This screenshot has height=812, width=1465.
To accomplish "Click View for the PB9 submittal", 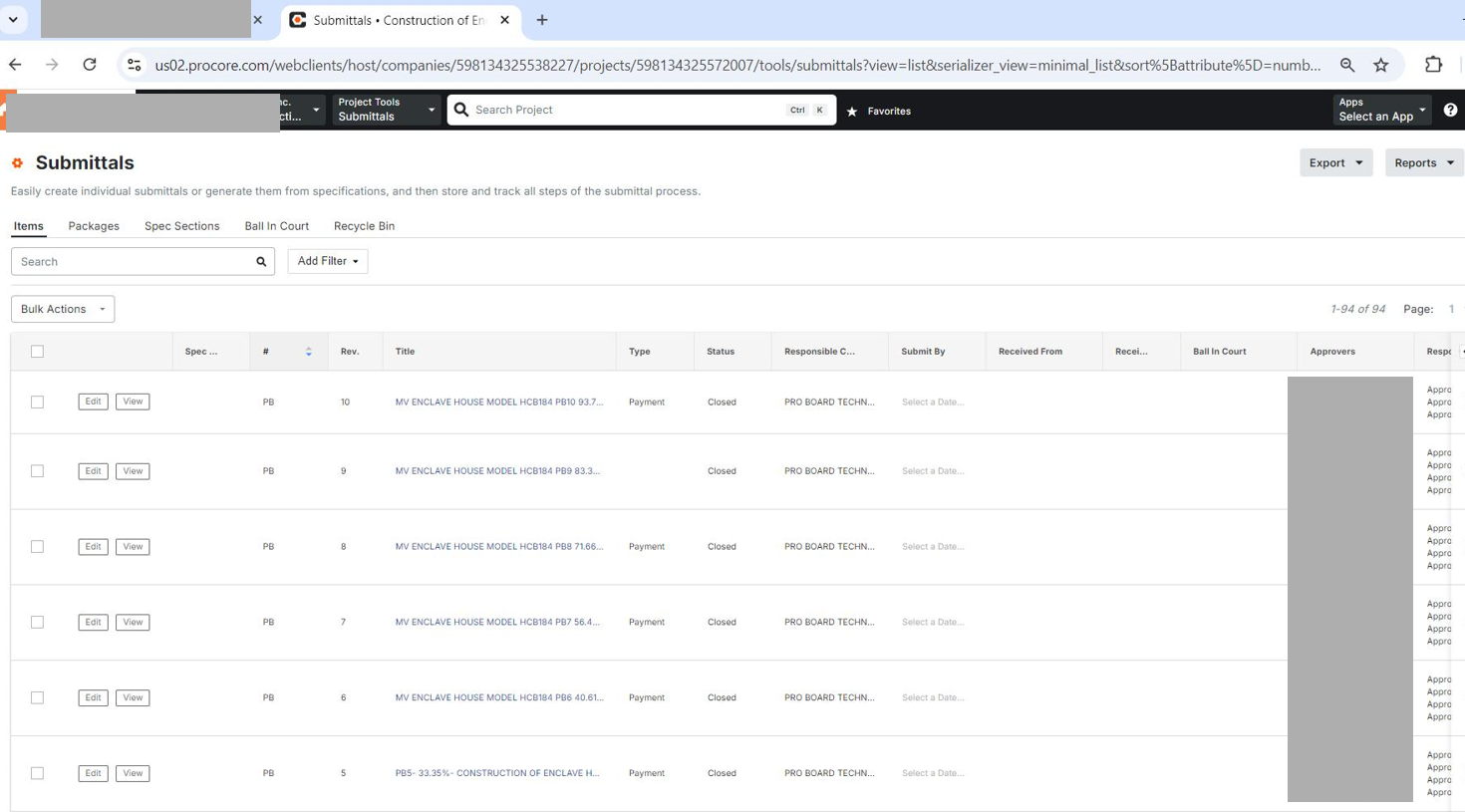I will coord(133,471).
